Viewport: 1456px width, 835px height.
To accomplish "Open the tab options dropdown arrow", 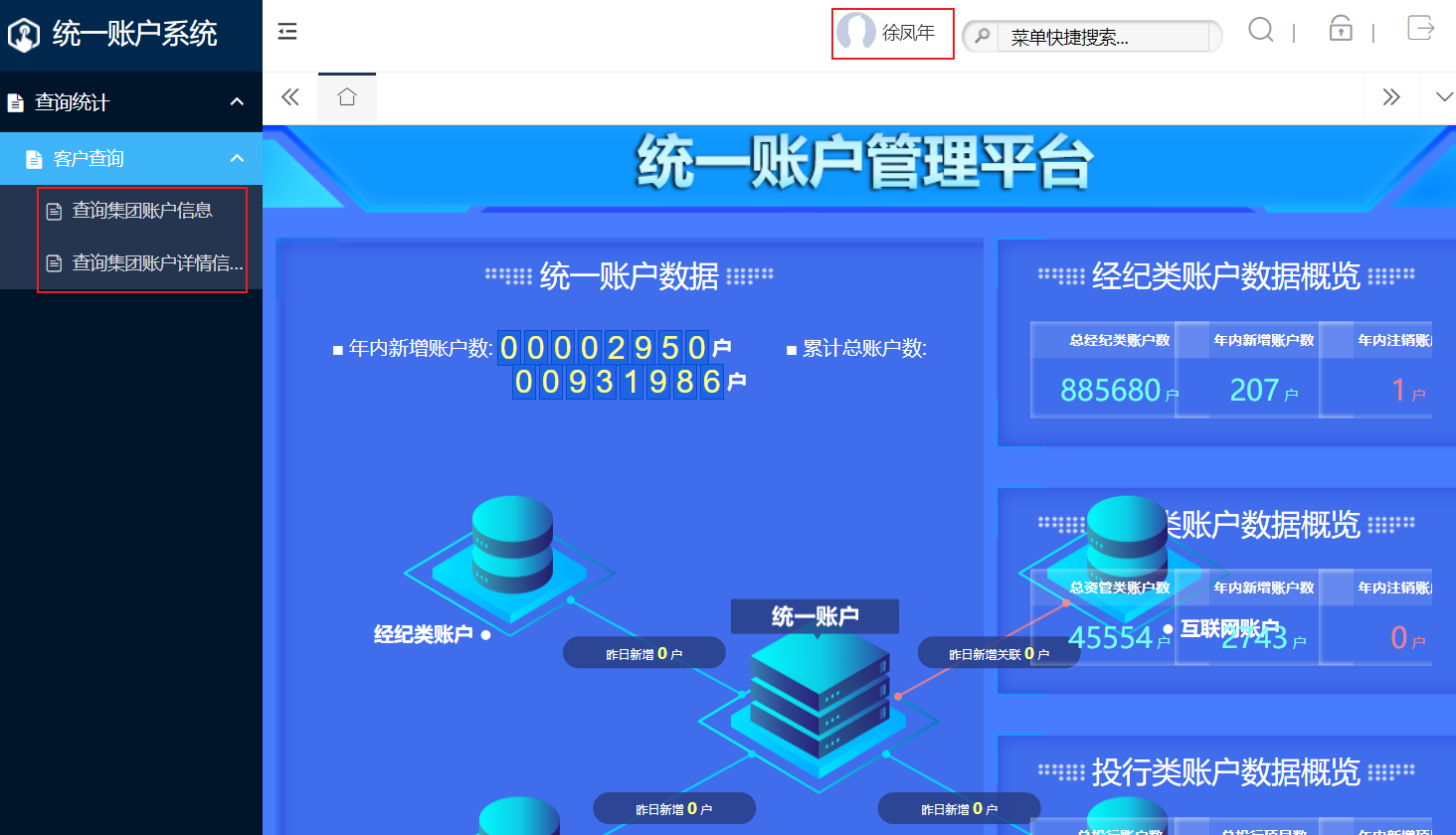I will (1444, 96).
